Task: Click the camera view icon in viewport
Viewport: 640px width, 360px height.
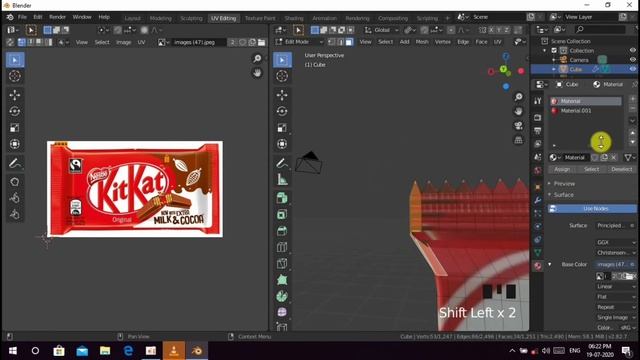Action: pos(518,125)
